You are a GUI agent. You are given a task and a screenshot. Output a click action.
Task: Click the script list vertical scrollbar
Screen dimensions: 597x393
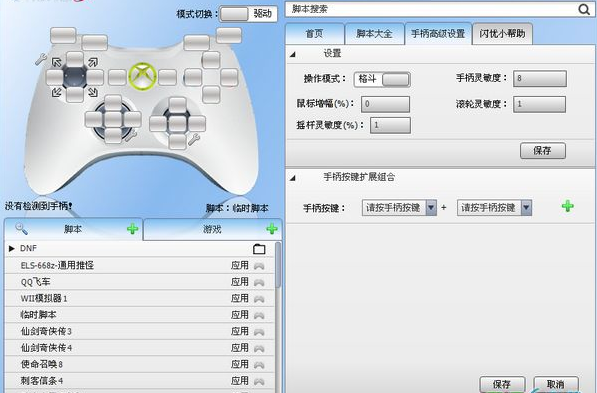tap(278, 265)
